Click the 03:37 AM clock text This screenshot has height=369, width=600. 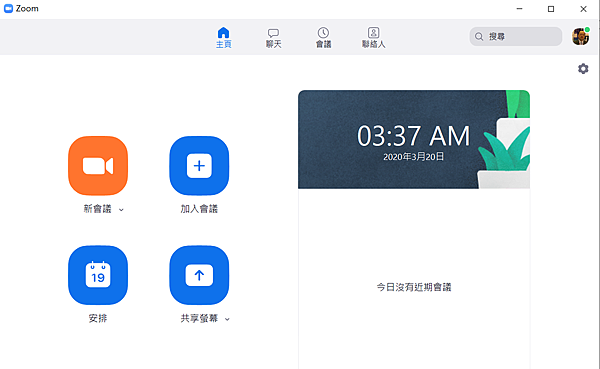pos(413,136)
